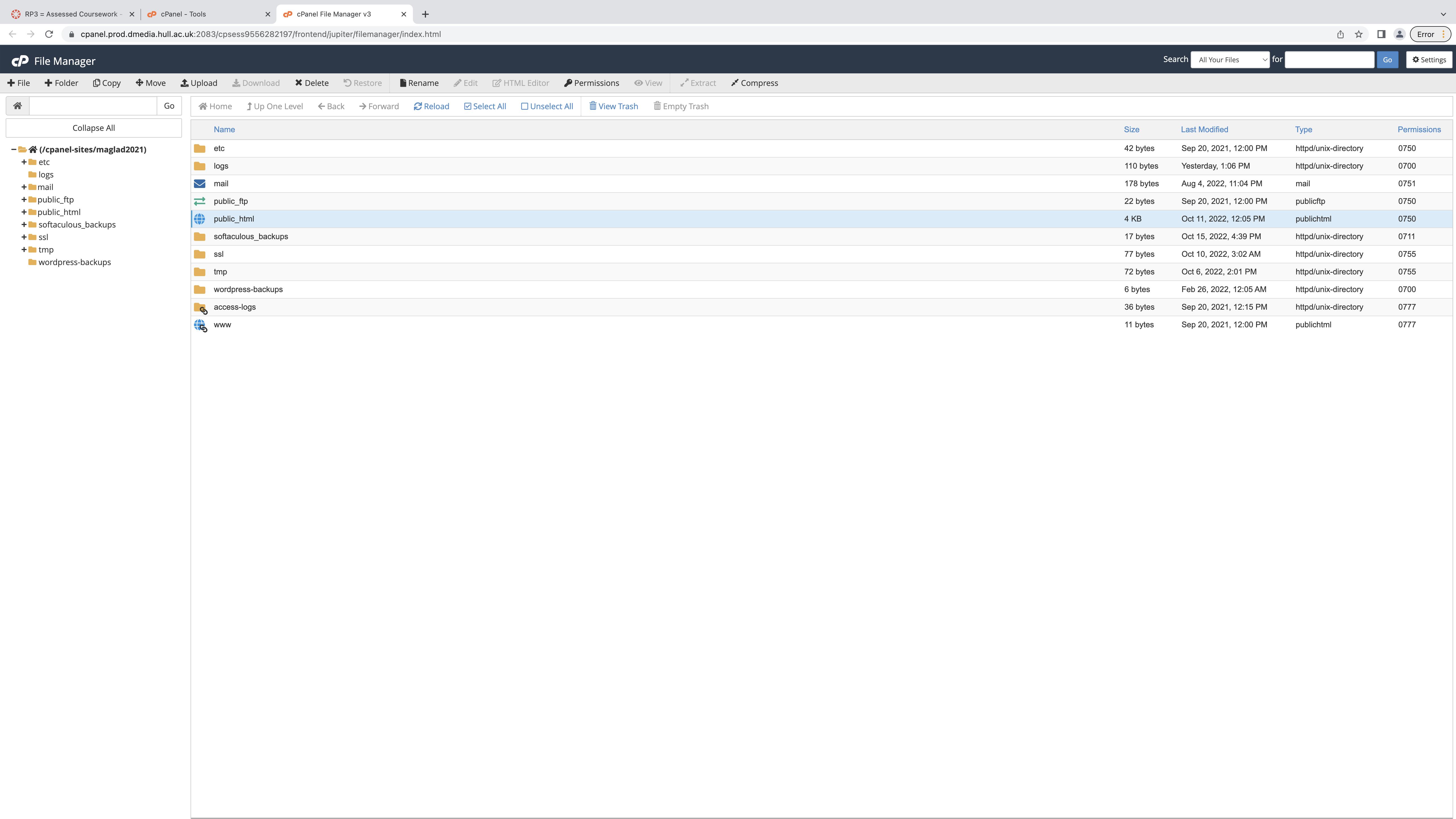The image size is (1456, 819).
Task: Select All files in the listing
Action: [x=485, y=106]
